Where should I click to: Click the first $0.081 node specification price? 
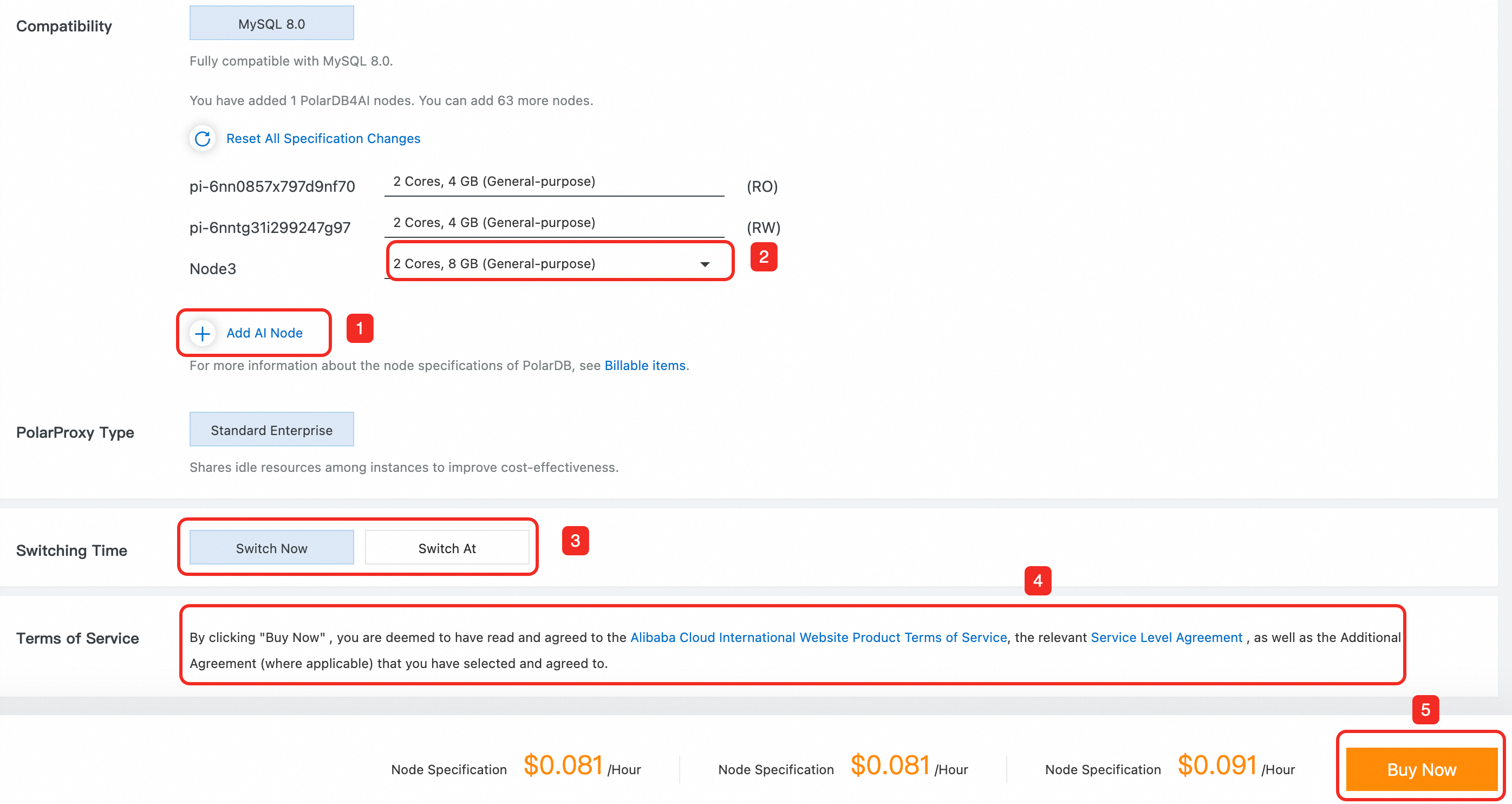(563, 765)
